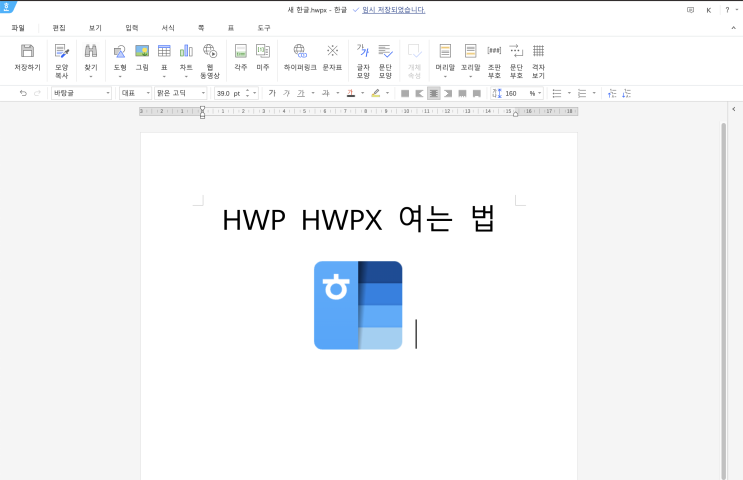The image size is (743, 480).
Task: Set justify alignment
Action: click(405, 93)
